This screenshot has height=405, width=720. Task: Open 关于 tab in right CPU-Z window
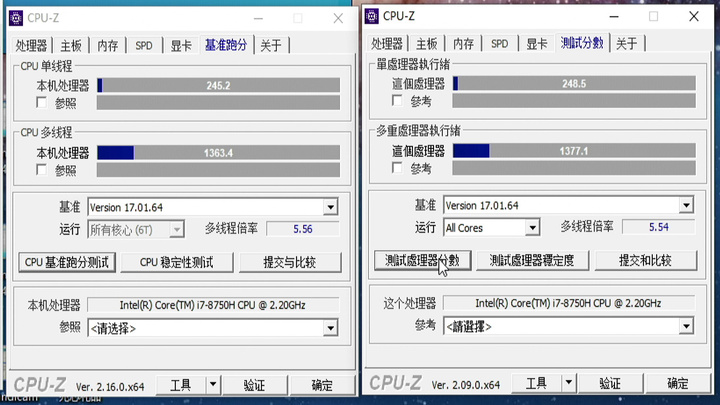point(626,44)
